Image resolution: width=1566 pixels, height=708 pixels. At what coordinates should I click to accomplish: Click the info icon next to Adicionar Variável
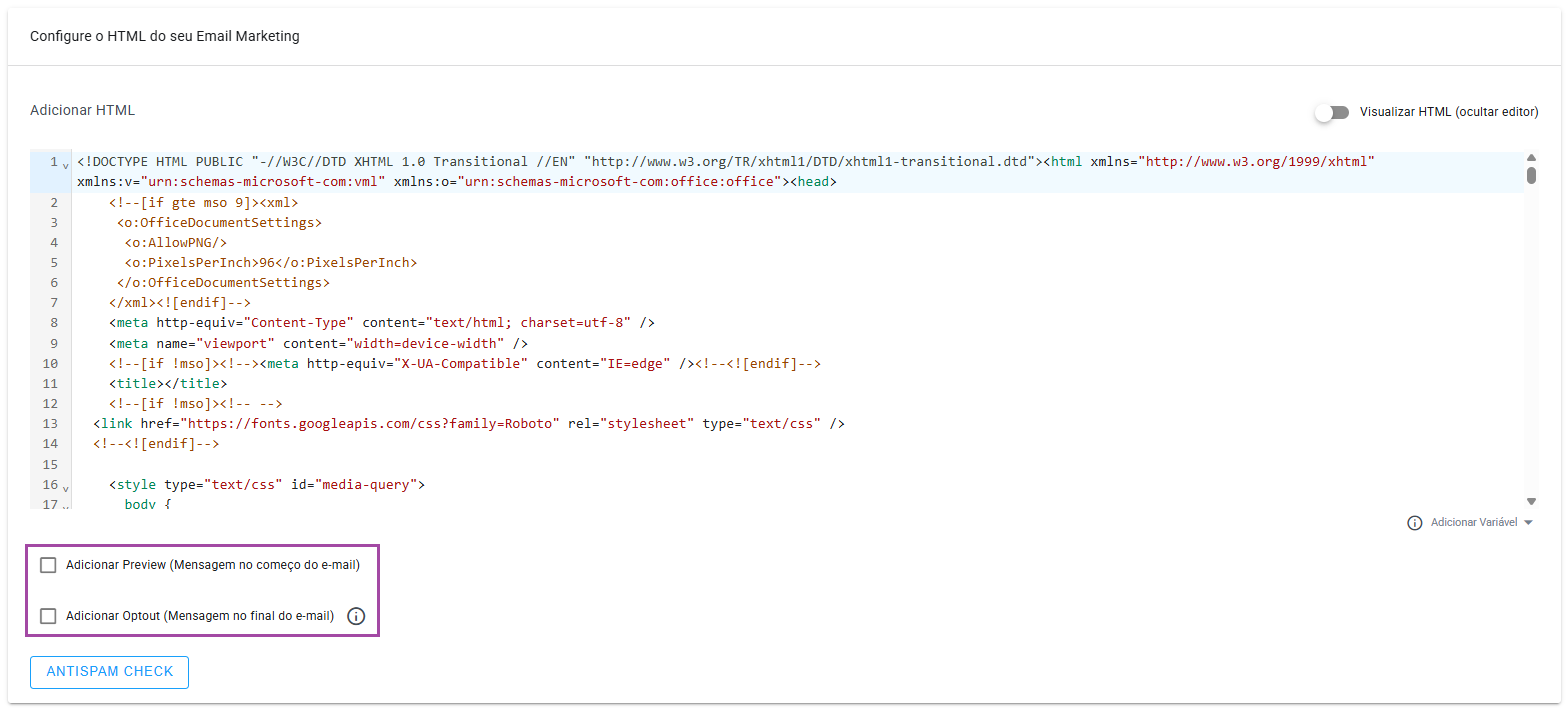pos(1414,523)
